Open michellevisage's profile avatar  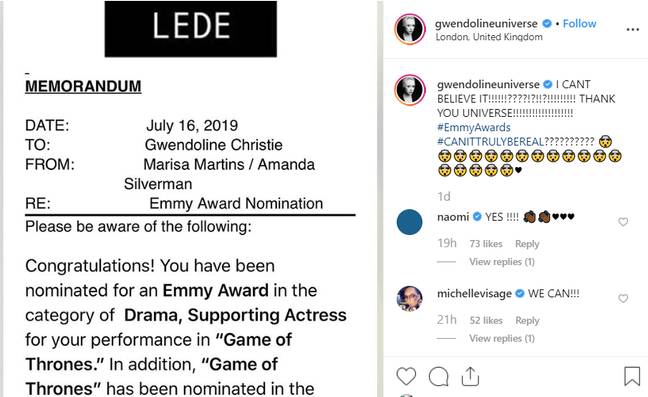pos(410,298)
